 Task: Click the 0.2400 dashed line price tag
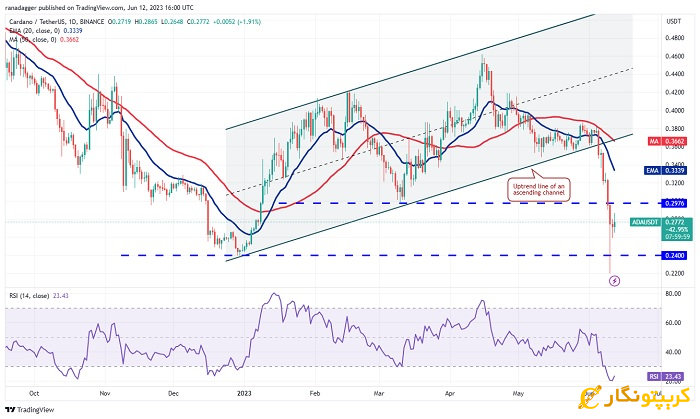[674, 256]
